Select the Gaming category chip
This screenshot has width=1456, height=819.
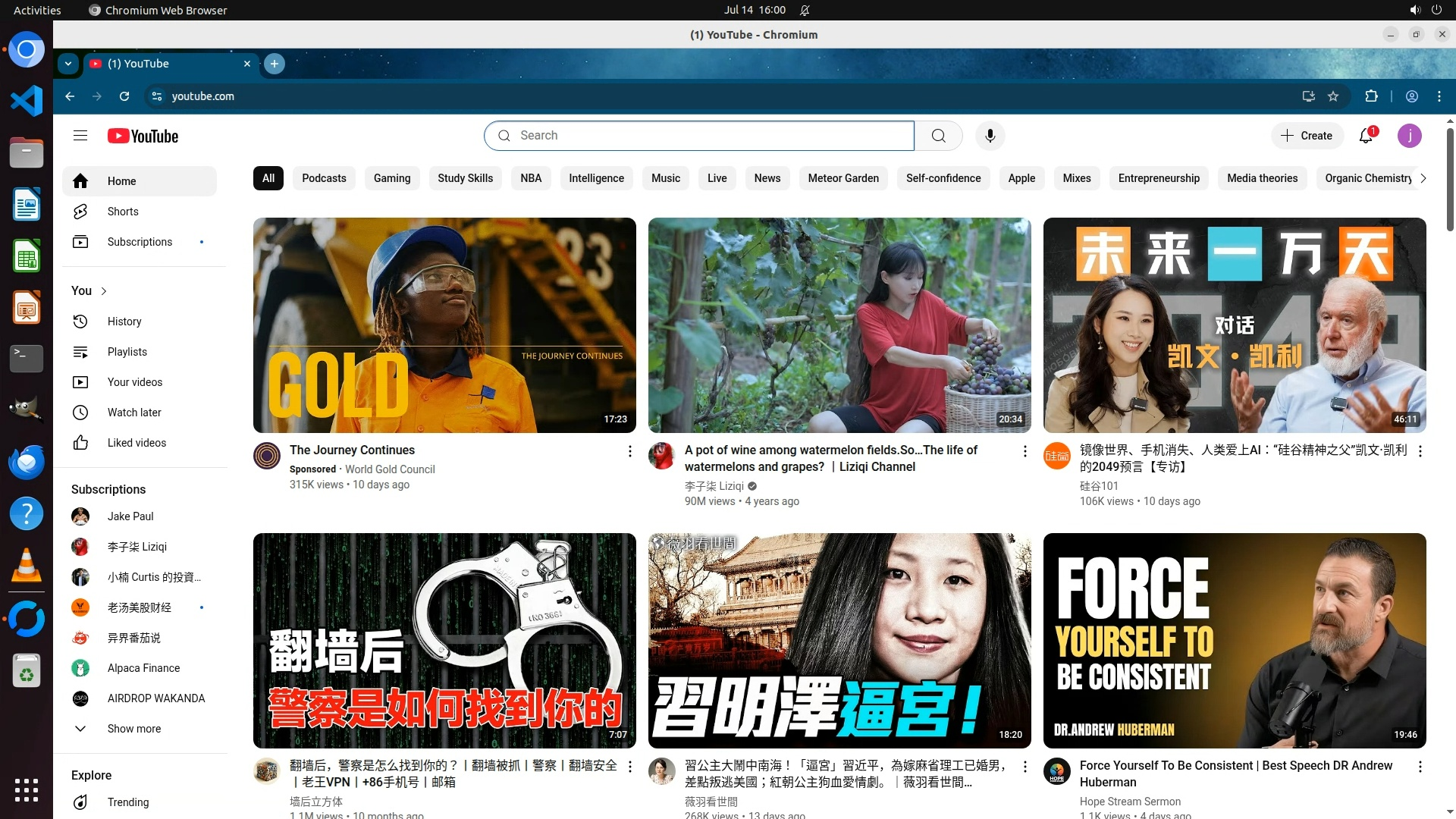[391, 178]
